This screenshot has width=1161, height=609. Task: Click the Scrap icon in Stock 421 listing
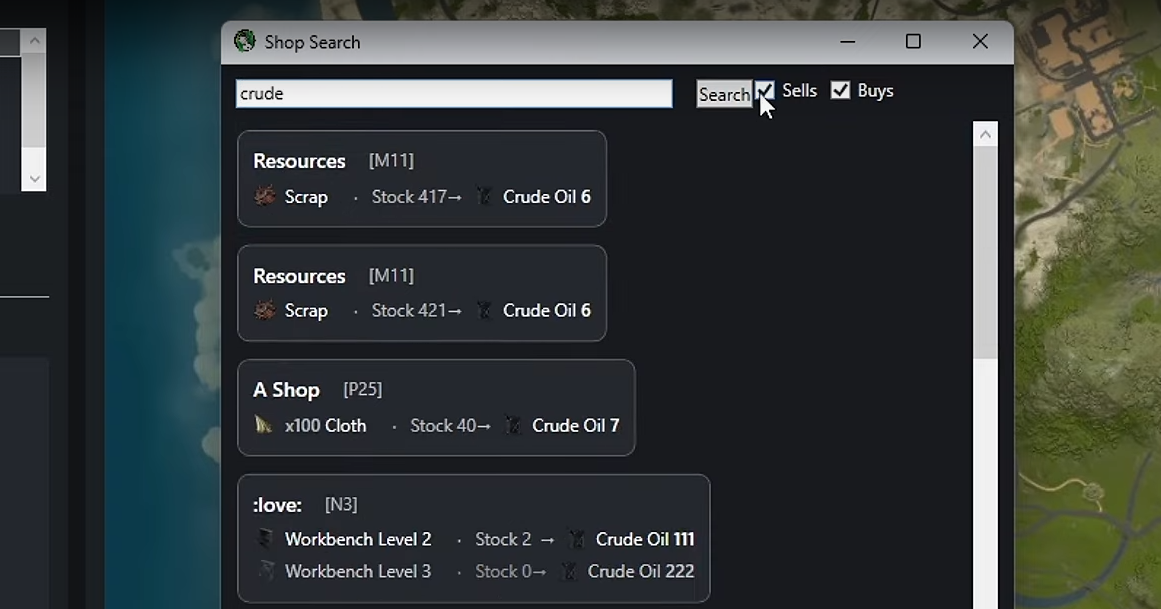click(264, 310)
